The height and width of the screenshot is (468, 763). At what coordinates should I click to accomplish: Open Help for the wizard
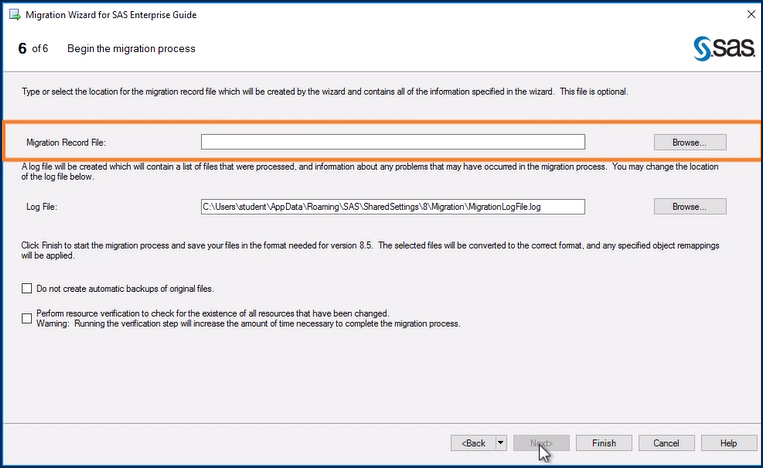tap(728, 443)
